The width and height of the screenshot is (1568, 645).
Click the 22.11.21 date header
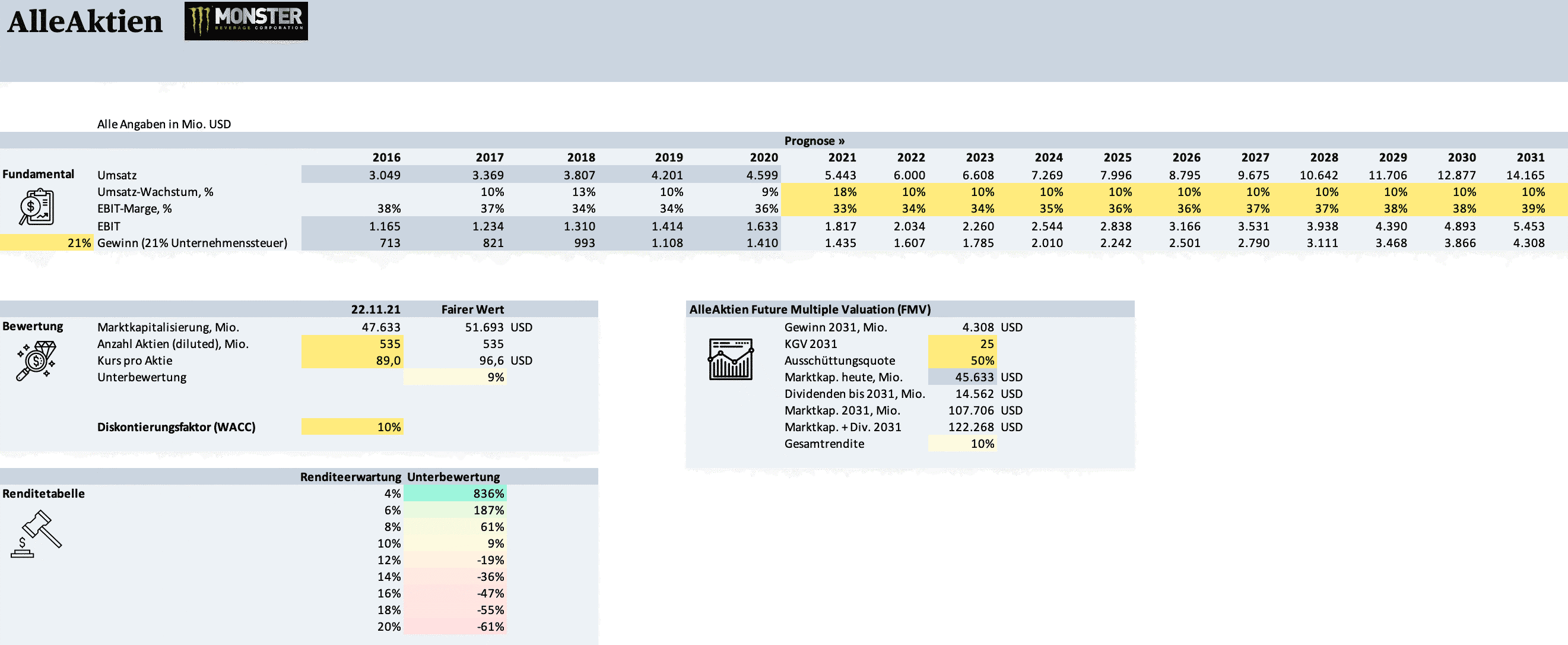(376, 309)
